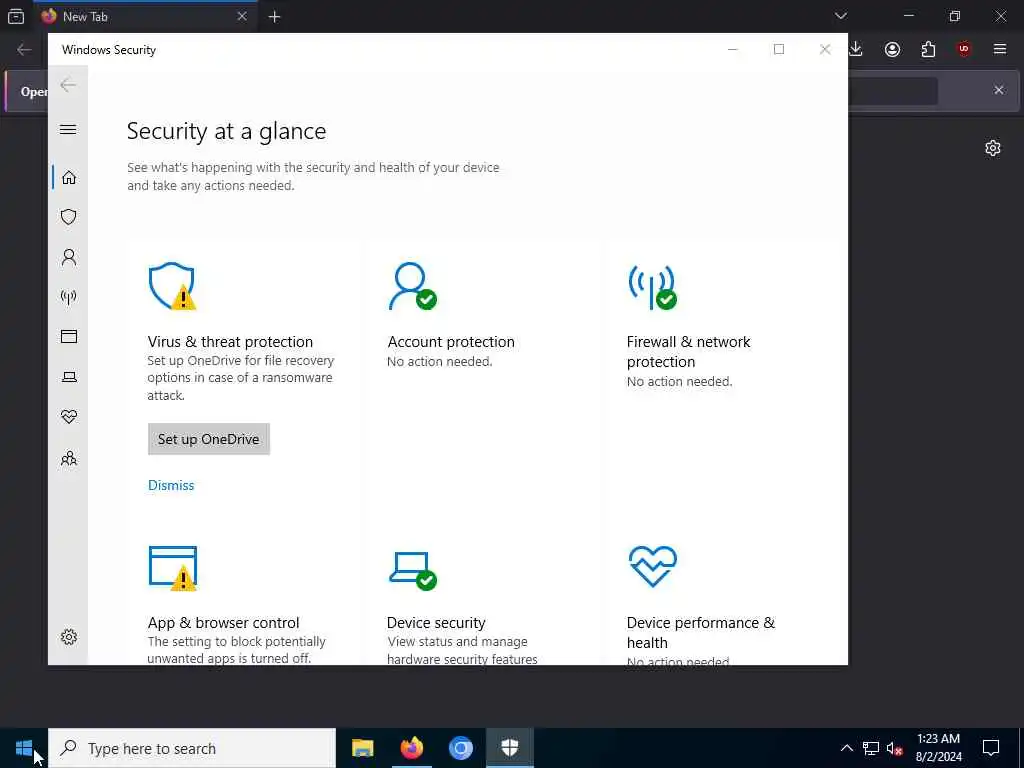The image size is (1024, 768).
Task: Open App & browser control sidebar icon
Action: [x=69, y=336]
